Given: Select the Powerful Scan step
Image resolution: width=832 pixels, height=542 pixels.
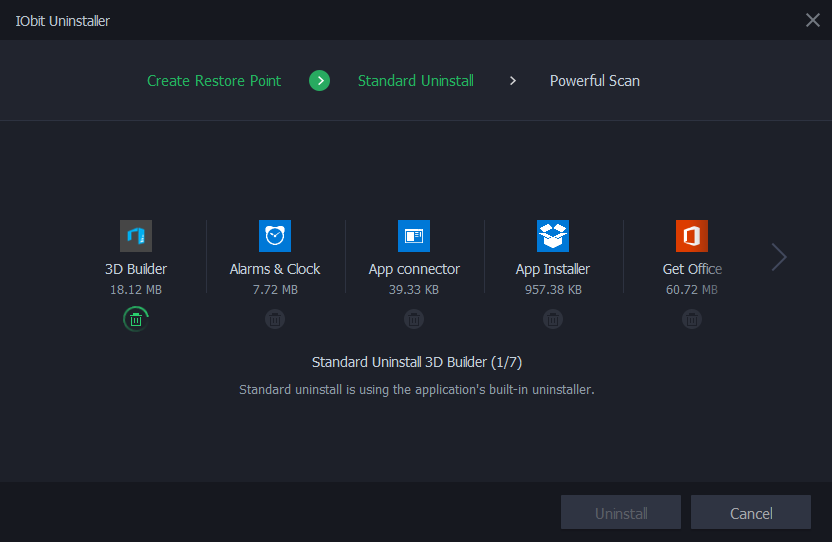Looking at the screenshot, I should coord(594,81).
